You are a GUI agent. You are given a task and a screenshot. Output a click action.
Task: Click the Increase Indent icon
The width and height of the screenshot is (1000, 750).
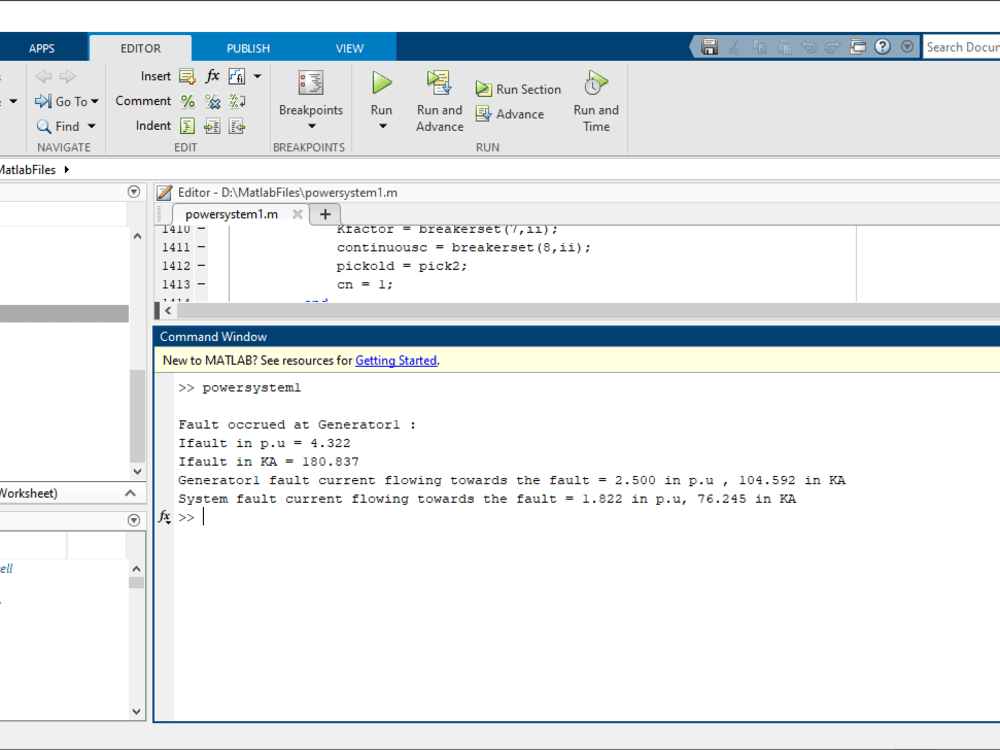[212, 126]
